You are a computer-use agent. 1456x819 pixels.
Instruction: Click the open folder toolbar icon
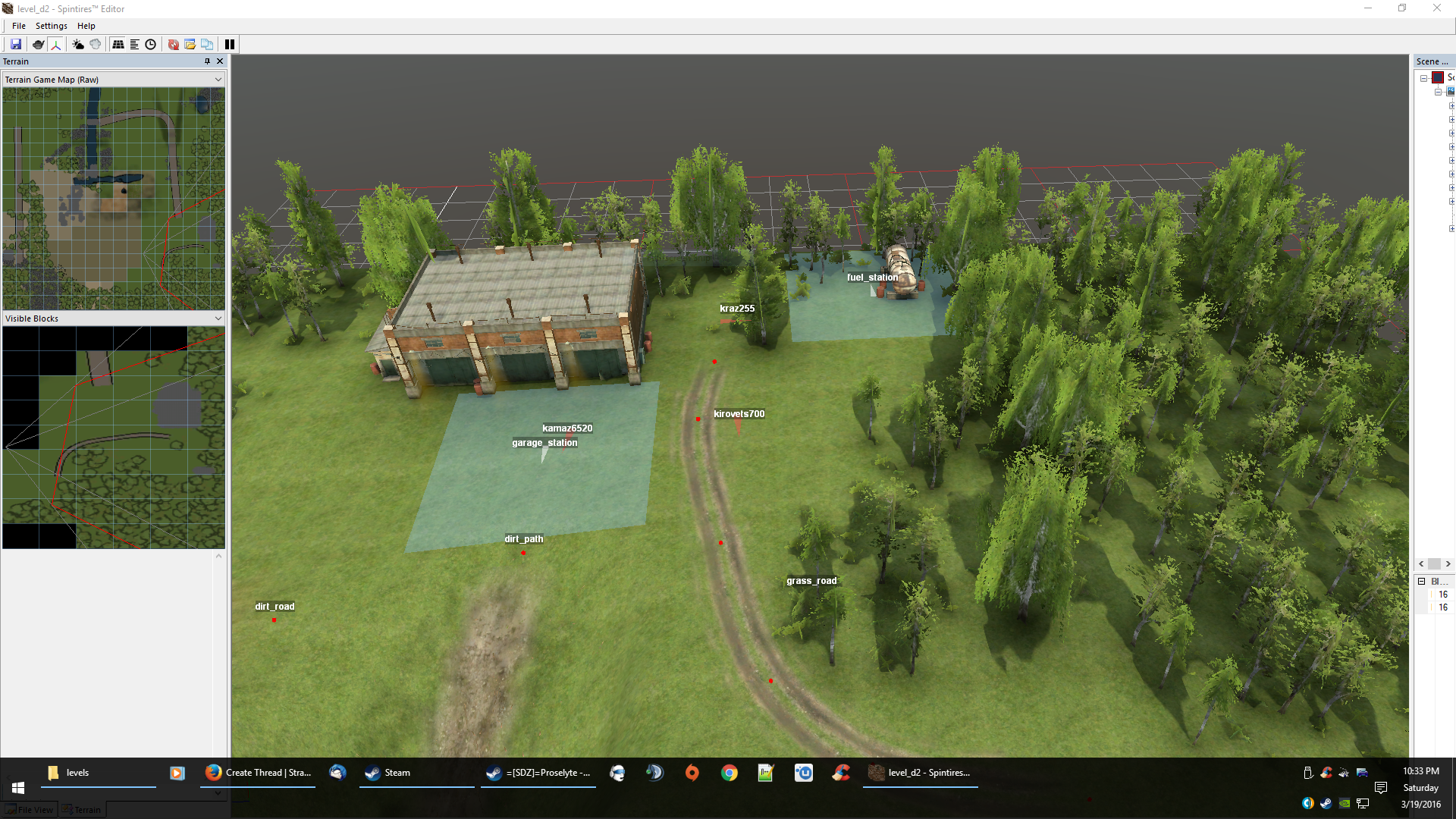coord(190,44)
